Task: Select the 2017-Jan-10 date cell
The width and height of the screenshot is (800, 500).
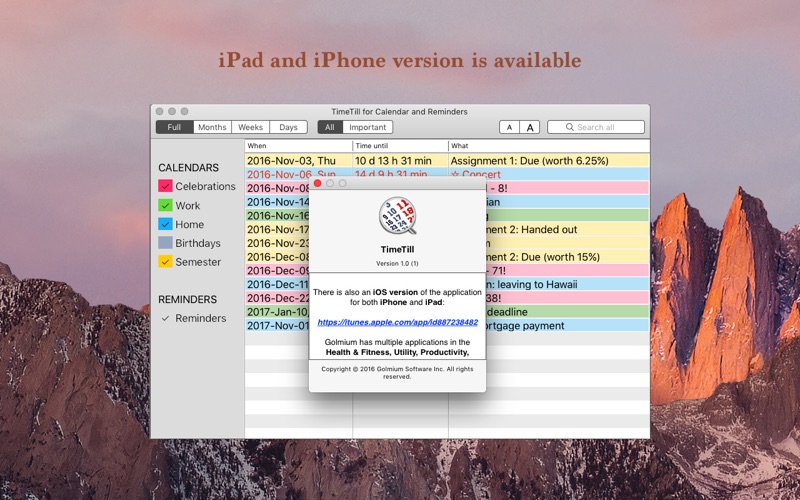Action: [x=278, y=312]
